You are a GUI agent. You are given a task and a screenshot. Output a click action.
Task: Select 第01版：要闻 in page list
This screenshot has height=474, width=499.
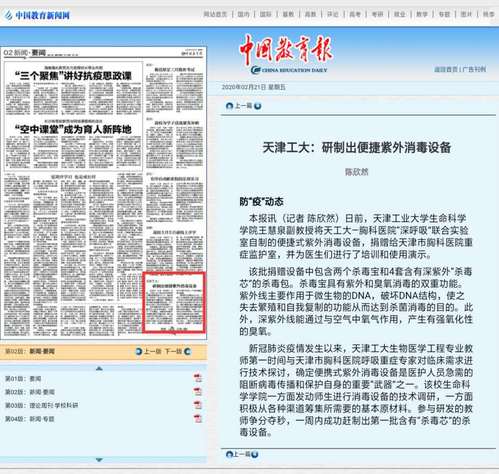click(23, 379)
